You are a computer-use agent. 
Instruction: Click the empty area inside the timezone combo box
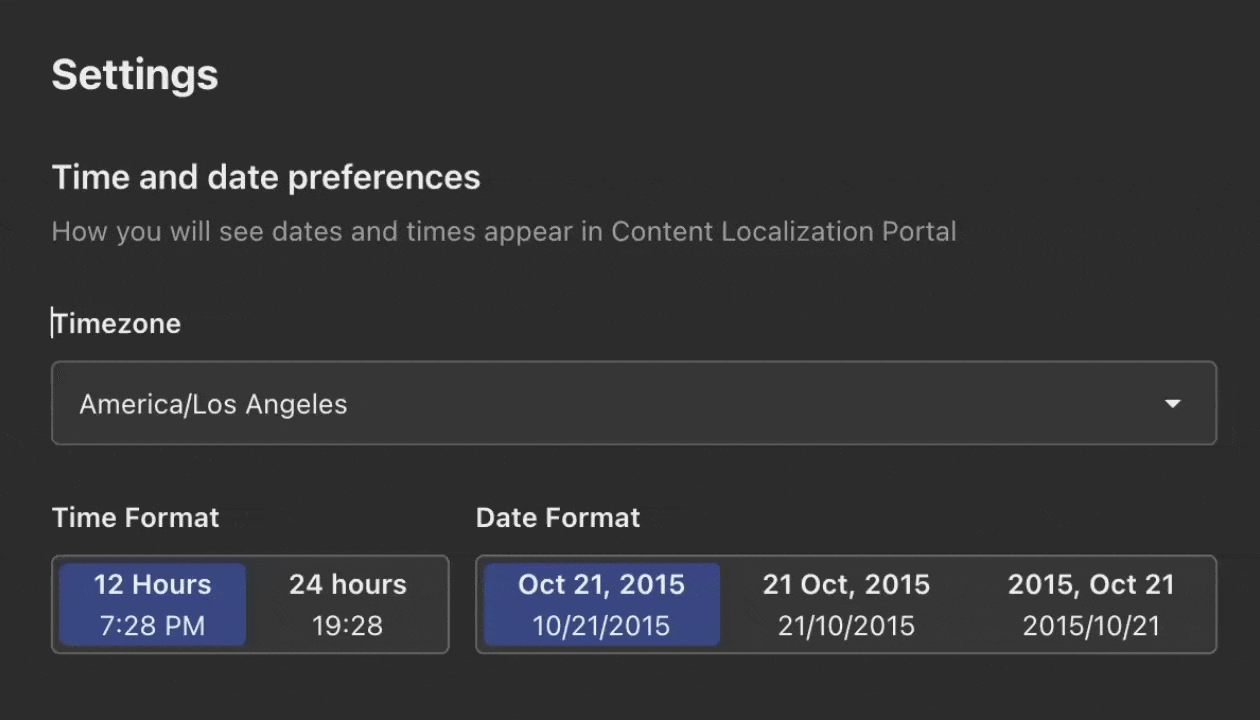[750, 404]
